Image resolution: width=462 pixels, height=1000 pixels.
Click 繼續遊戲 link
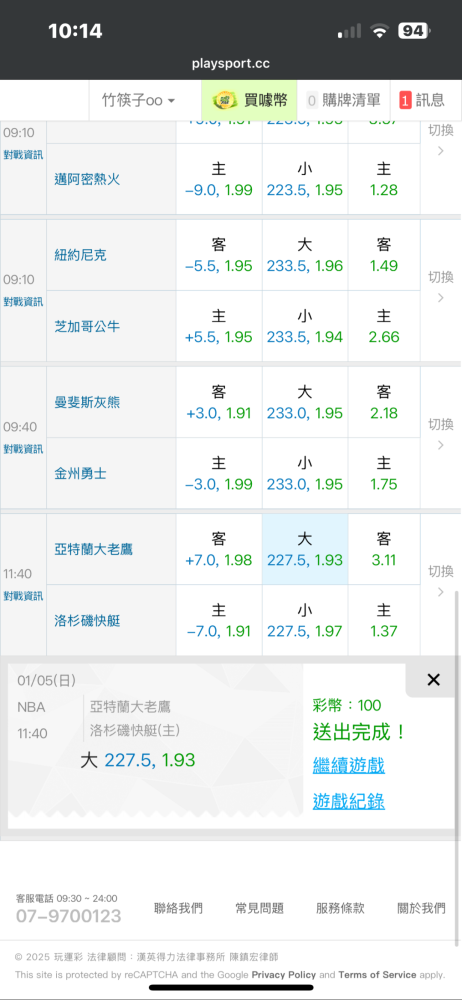[348, 765]
